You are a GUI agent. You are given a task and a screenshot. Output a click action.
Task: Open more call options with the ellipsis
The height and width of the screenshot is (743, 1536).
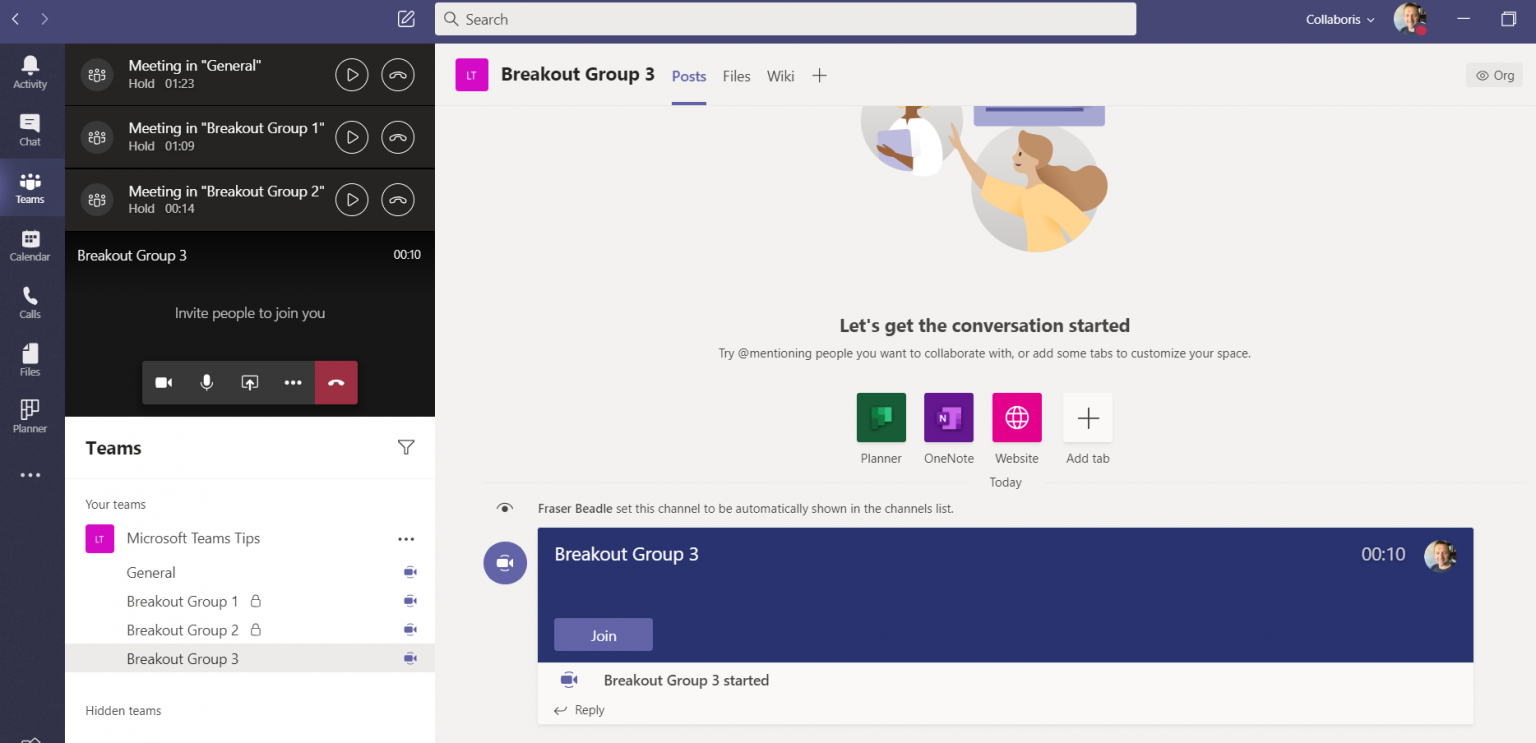coord(292,382)
